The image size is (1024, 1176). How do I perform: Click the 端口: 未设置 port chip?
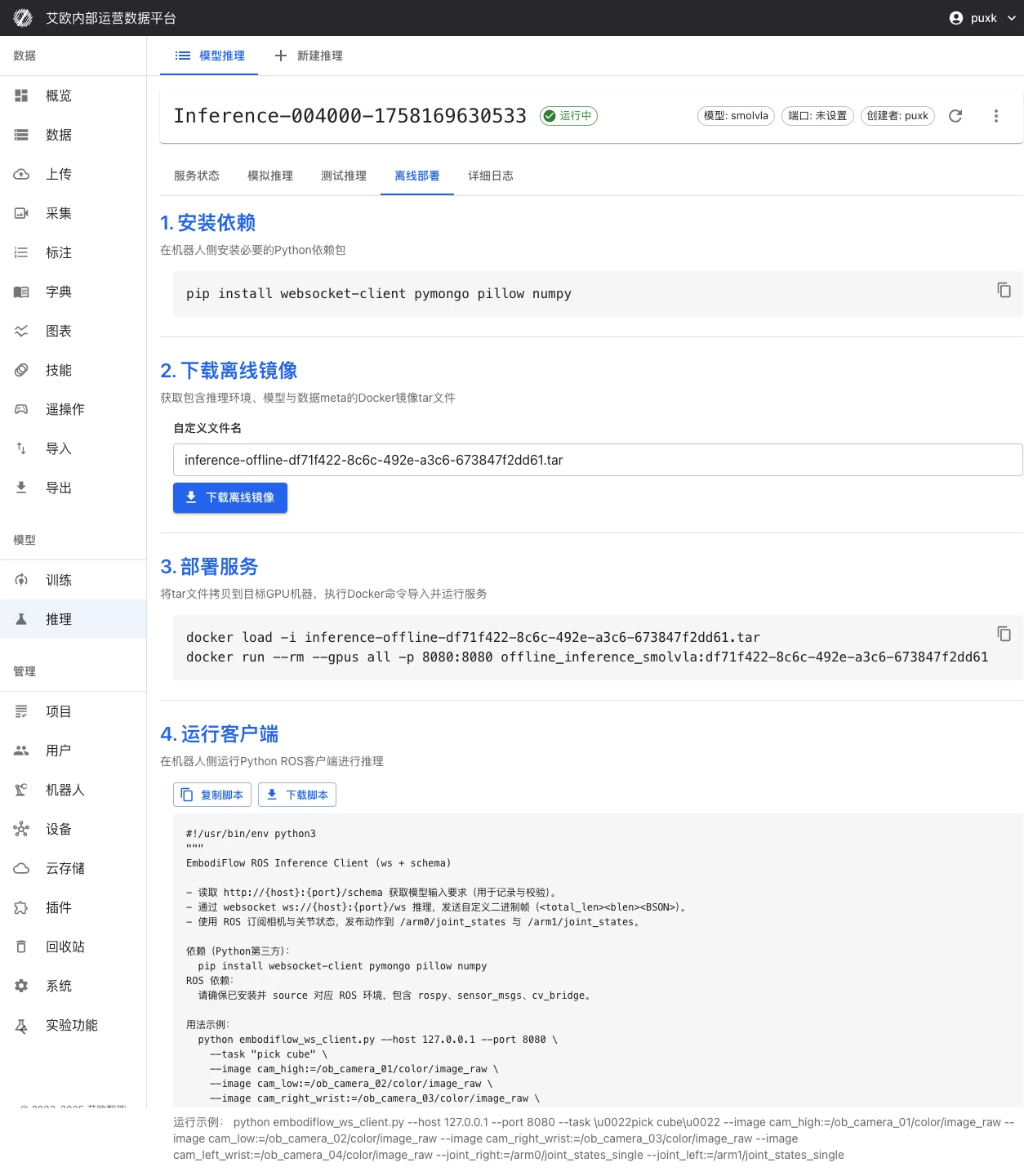[817, 116]
